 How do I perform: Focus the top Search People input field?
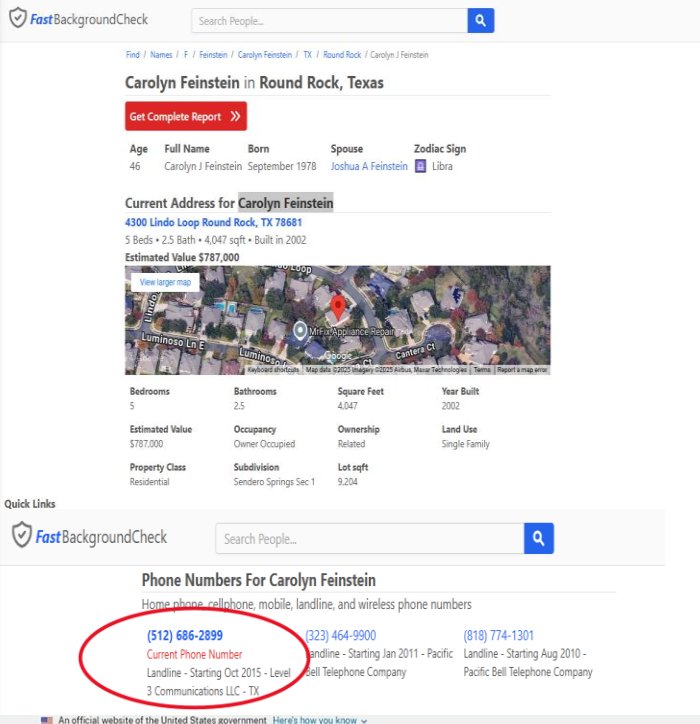[x=329, y=20]
